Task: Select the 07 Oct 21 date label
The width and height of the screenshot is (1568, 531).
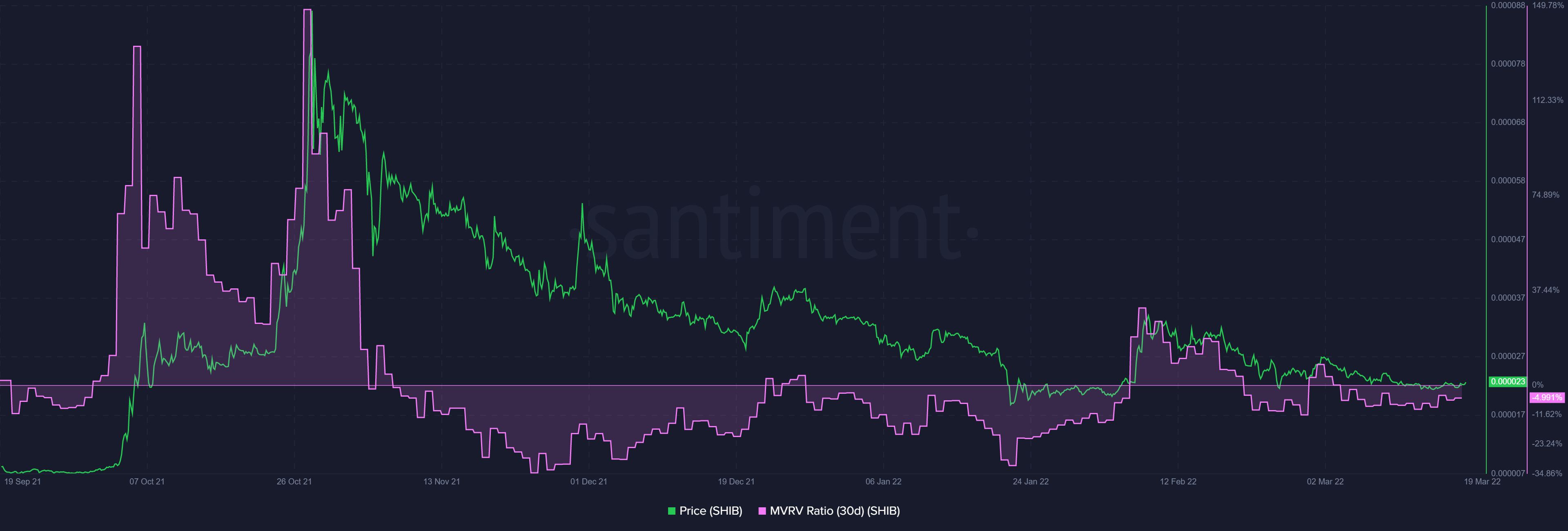Action: [147, 482]
